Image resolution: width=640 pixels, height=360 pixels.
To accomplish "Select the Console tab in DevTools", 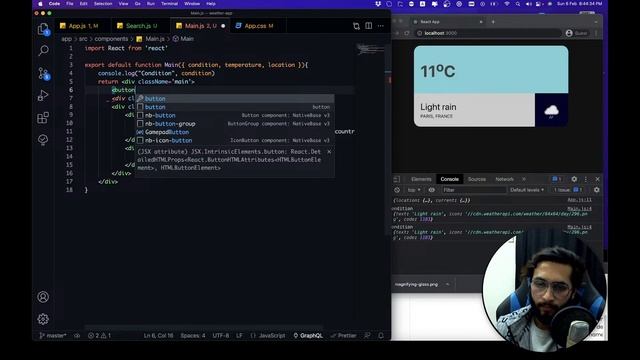I will click(x=449, y=179).
